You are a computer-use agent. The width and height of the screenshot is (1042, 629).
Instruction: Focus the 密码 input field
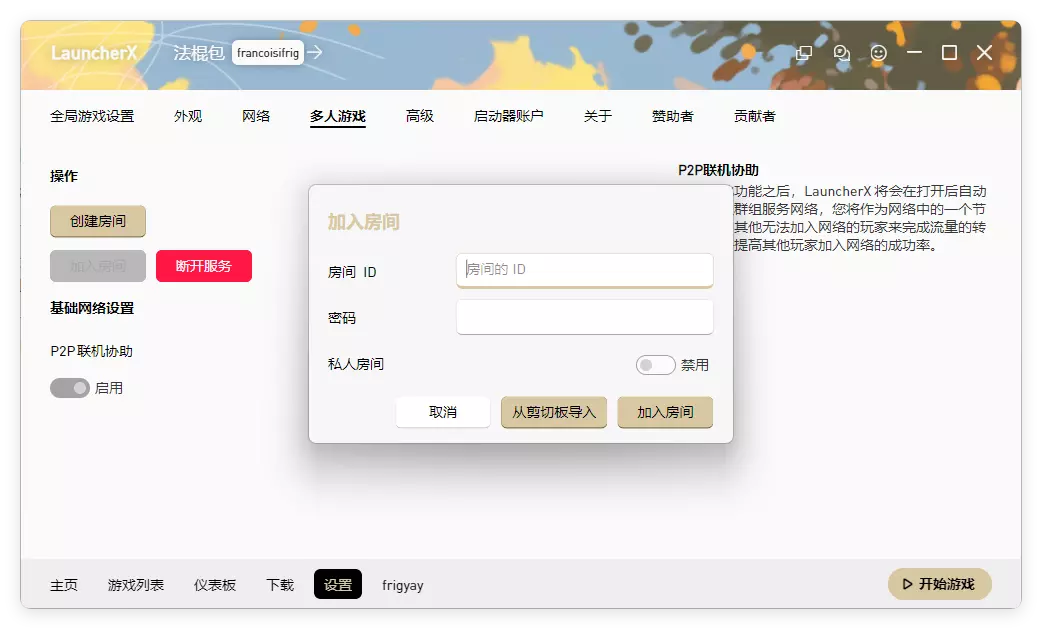click(585, 317)
